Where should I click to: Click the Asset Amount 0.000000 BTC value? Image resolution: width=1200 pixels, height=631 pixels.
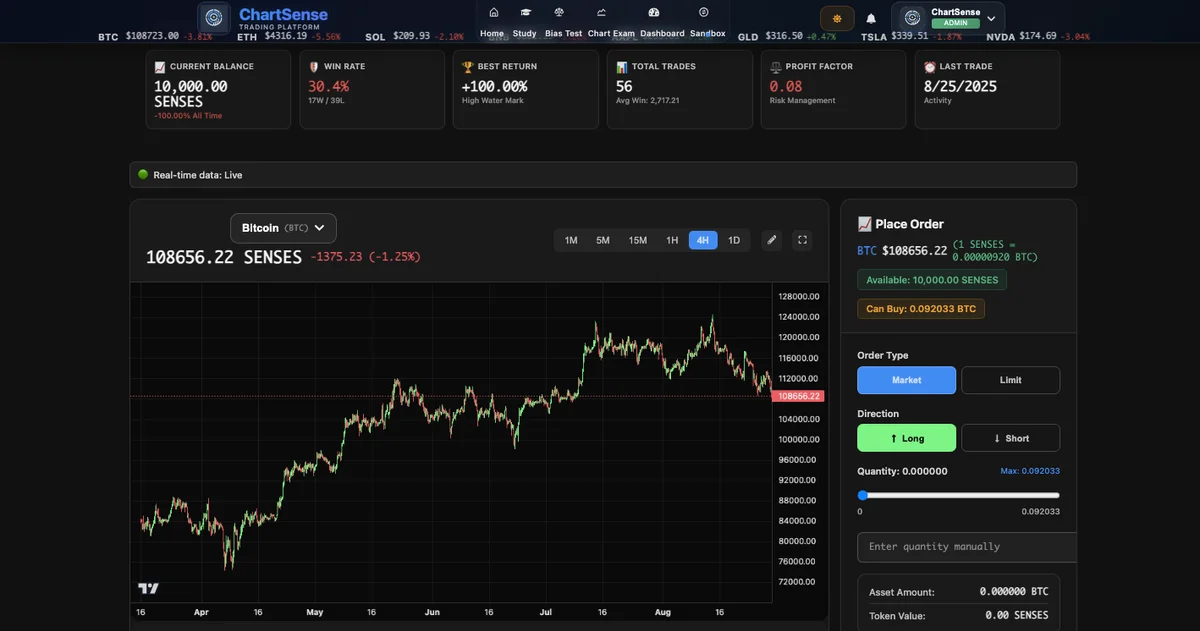[x=1014, y=592]
